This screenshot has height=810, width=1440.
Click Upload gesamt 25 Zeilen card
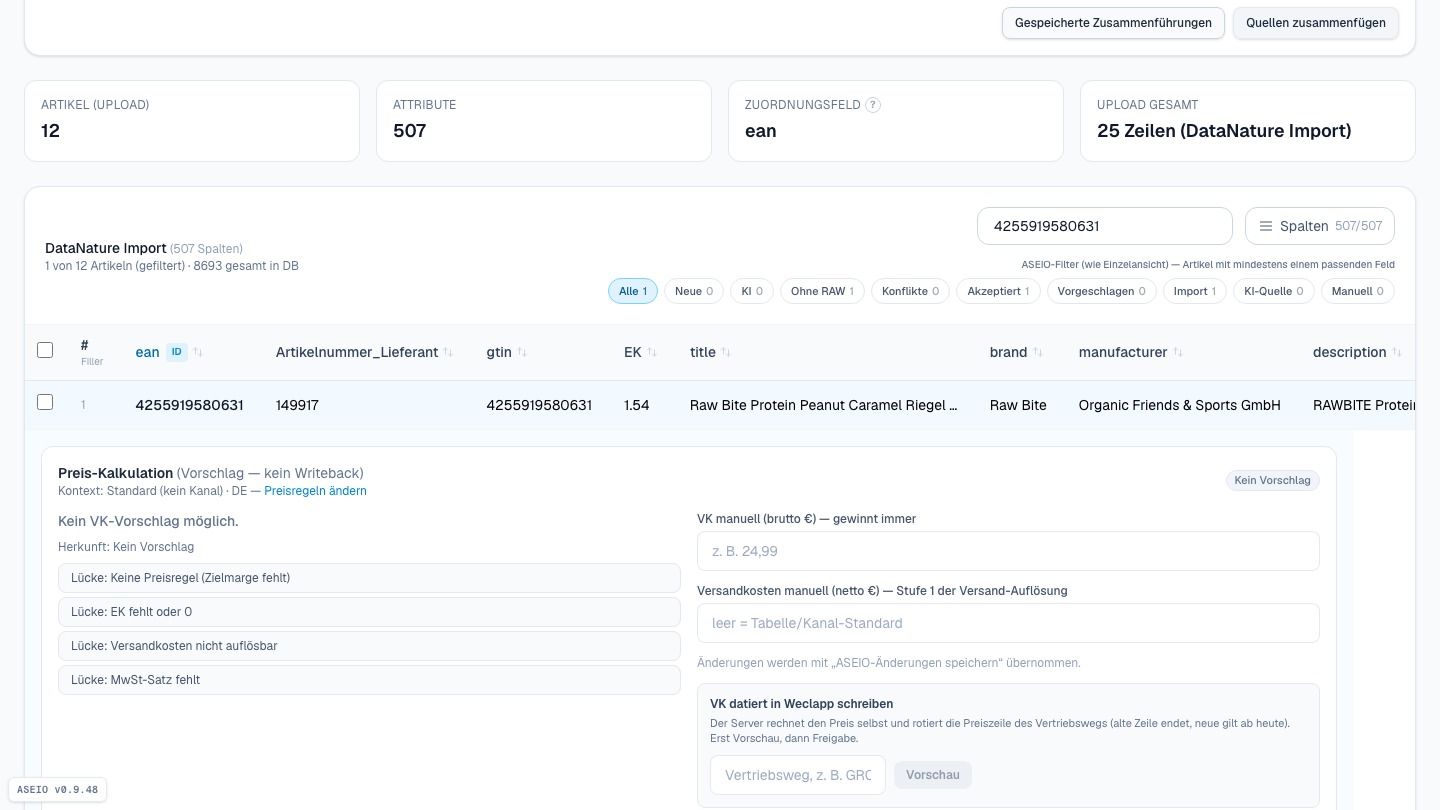click(1248, 121)
